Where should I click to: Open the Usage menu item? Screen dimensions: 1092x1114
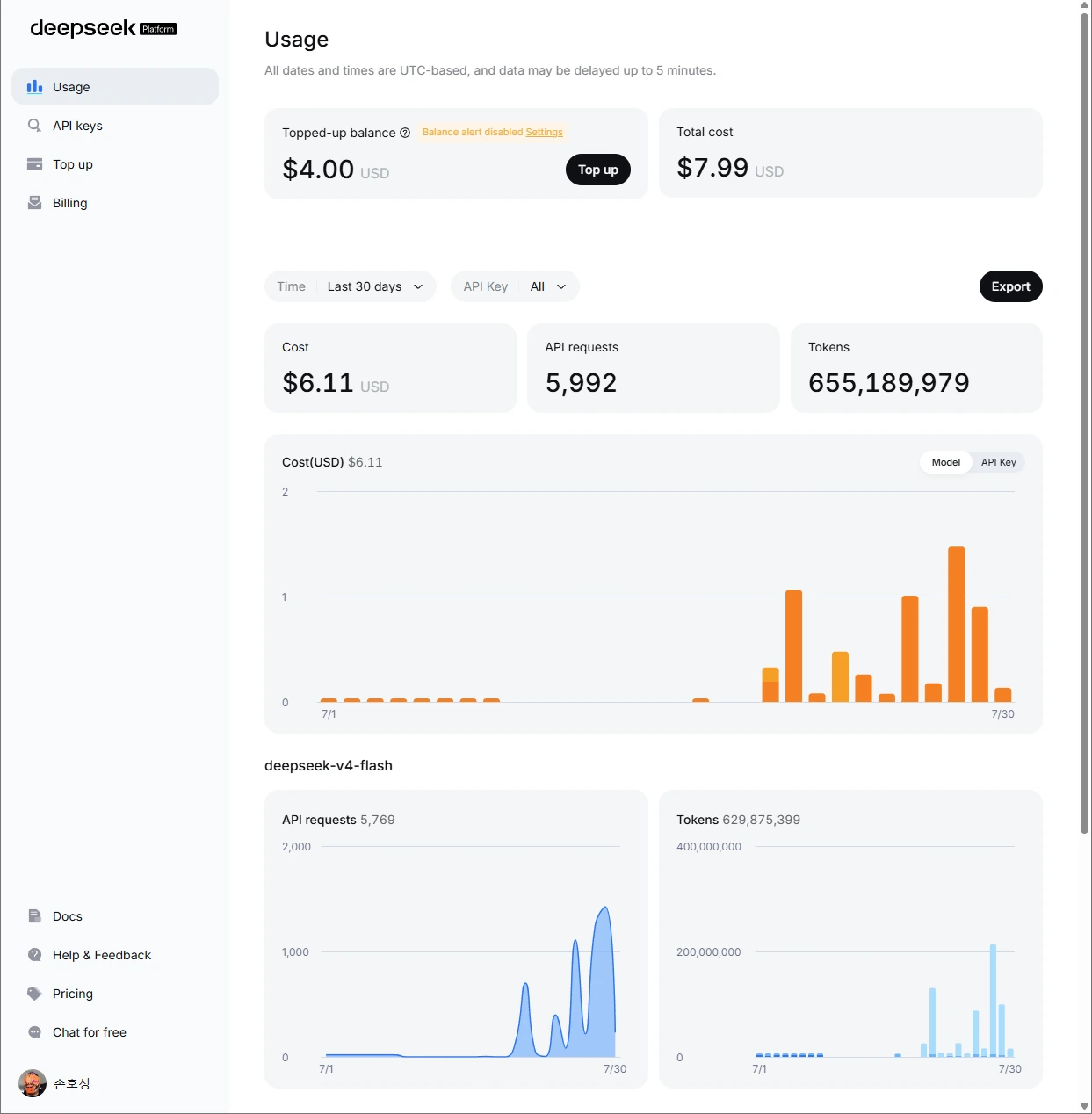[115, 86]
